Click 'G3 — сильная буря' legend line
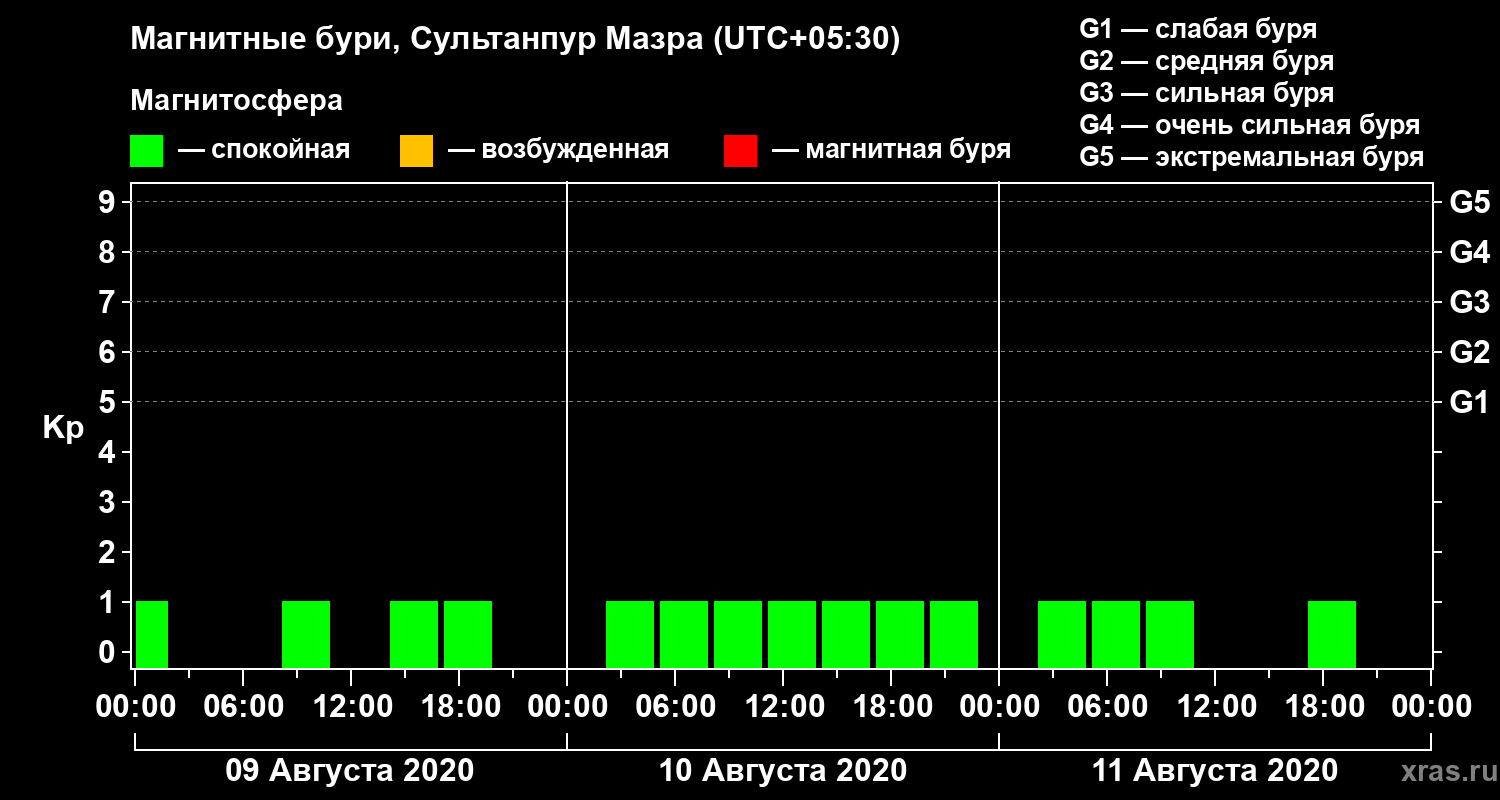The width and height of the screenshot is (1500, 800). click(x=1206, y=93)
